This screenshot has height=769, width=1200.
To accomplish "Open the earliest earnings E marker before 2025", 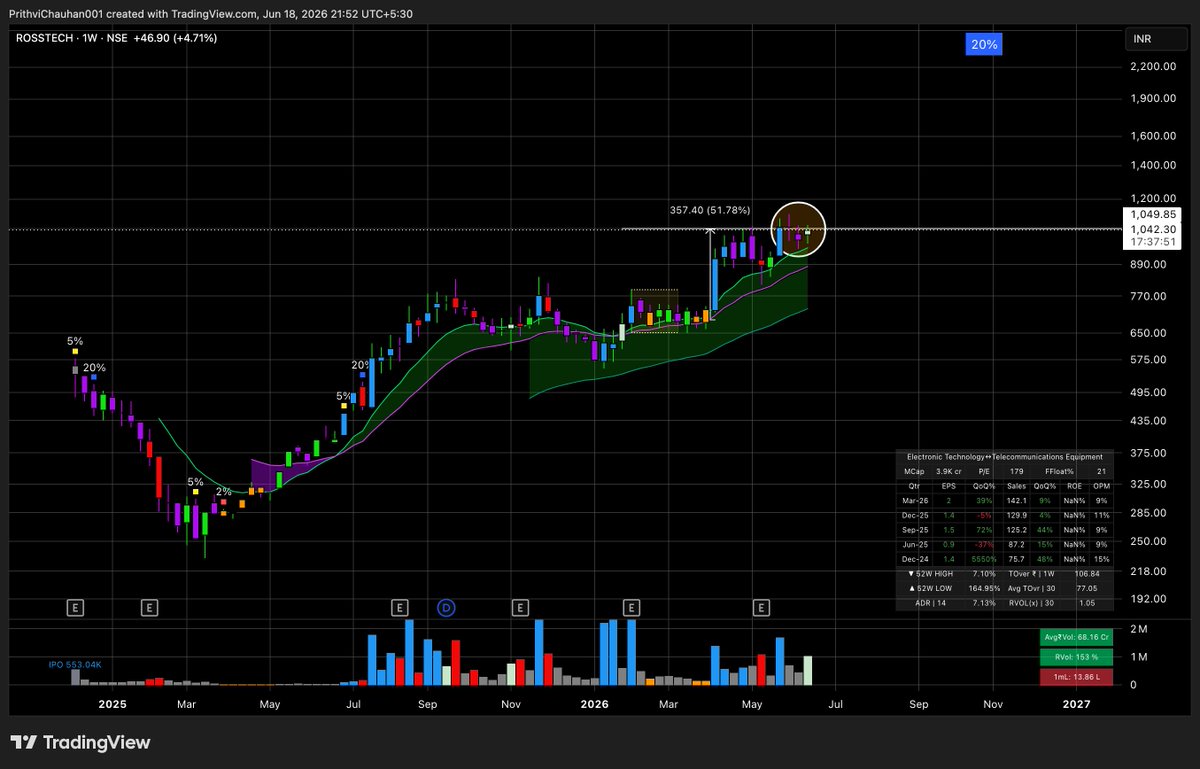I will pos(74,607).
